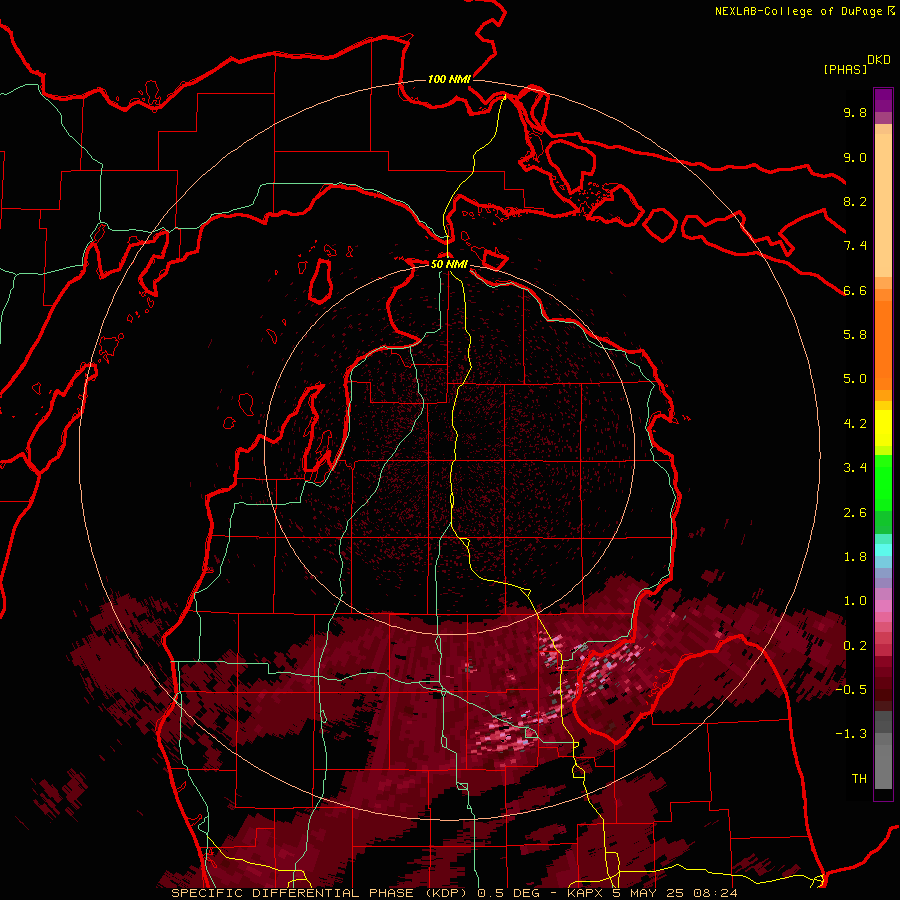
Task: Click the -1.3 value on the color scale
Action: coord(851,734)
